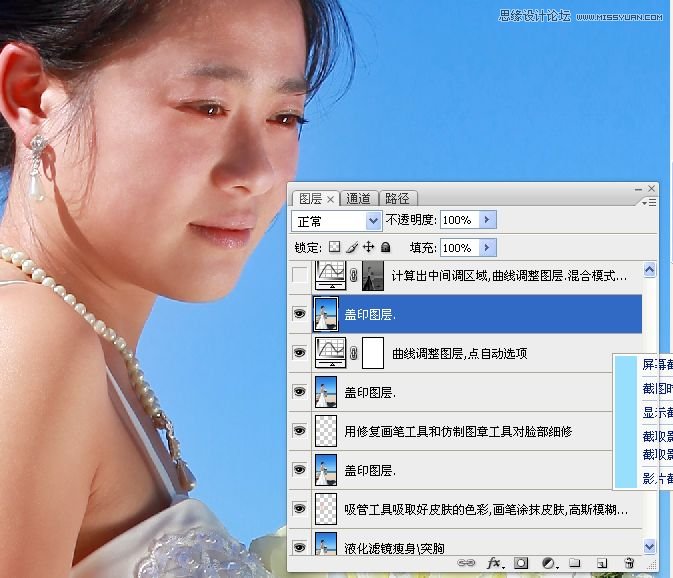This screenshot has width=673, height=578.
Task: Create new fill or adjustment layer icon
Action: pyautogui.click(x=549, y=563)
